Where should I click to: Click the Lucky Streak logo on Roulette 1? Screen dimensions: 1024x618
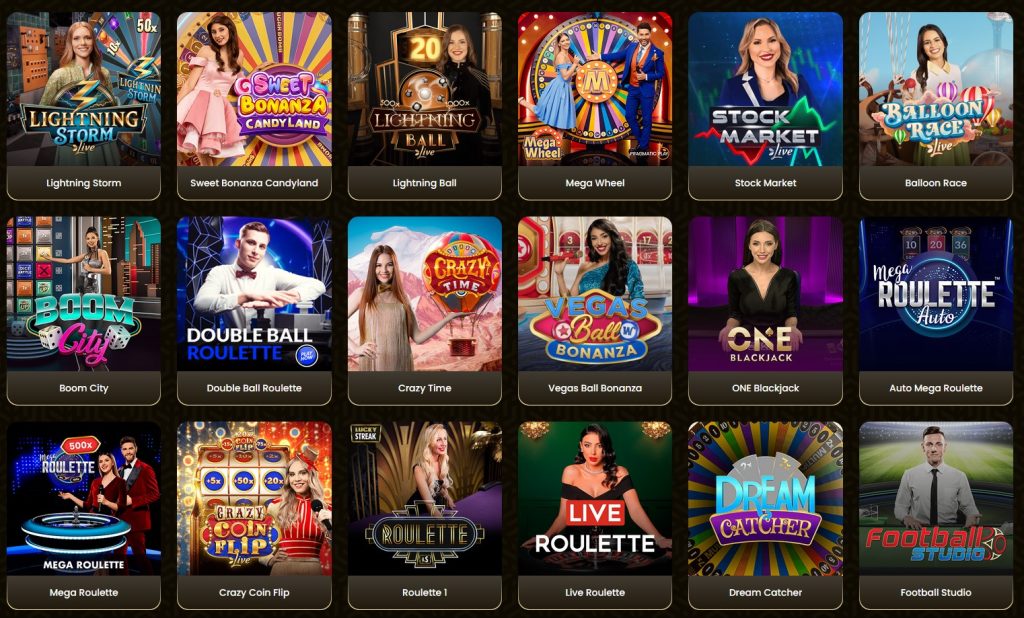pos(366,433)
